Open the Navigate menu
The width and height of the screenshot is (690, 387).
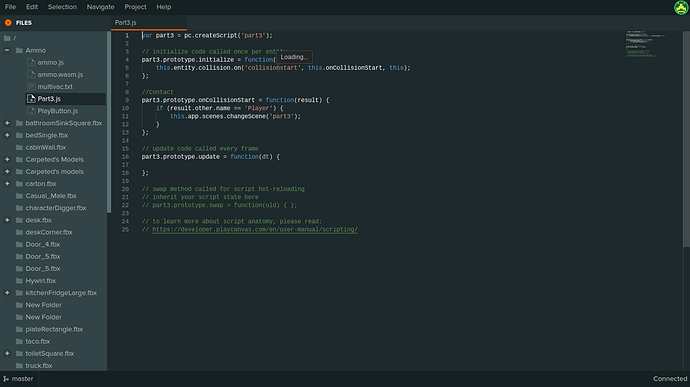click(100, 7)
